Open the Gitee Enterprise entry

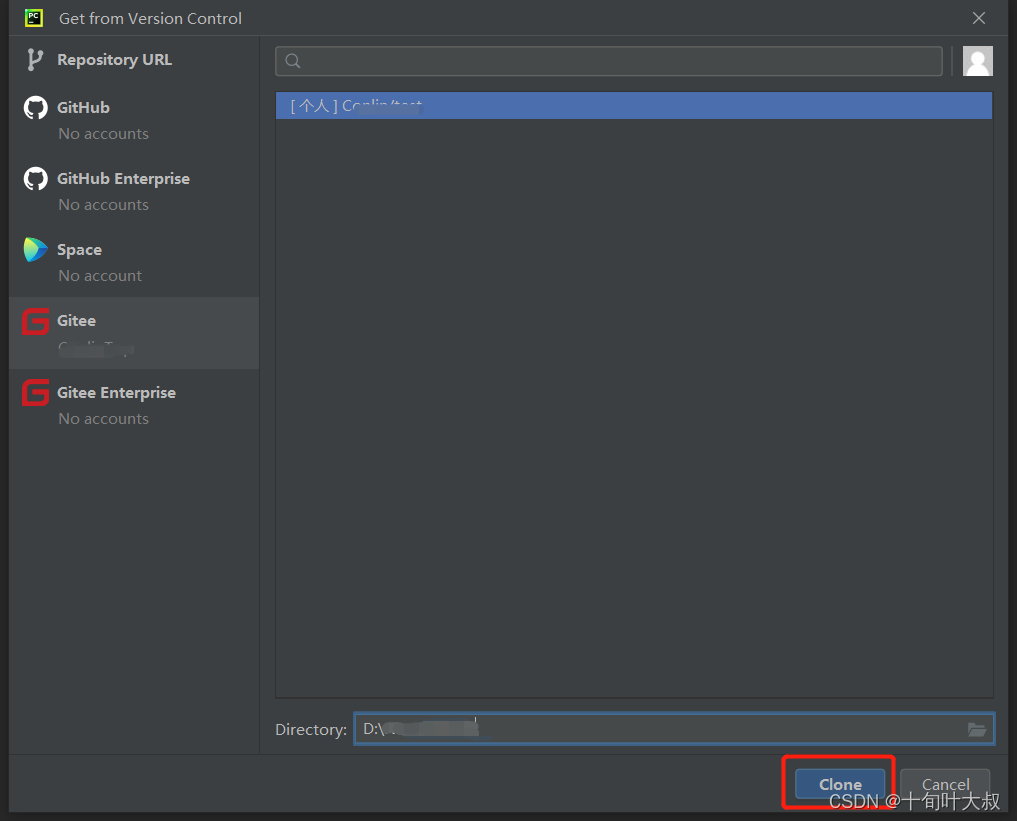134,405
